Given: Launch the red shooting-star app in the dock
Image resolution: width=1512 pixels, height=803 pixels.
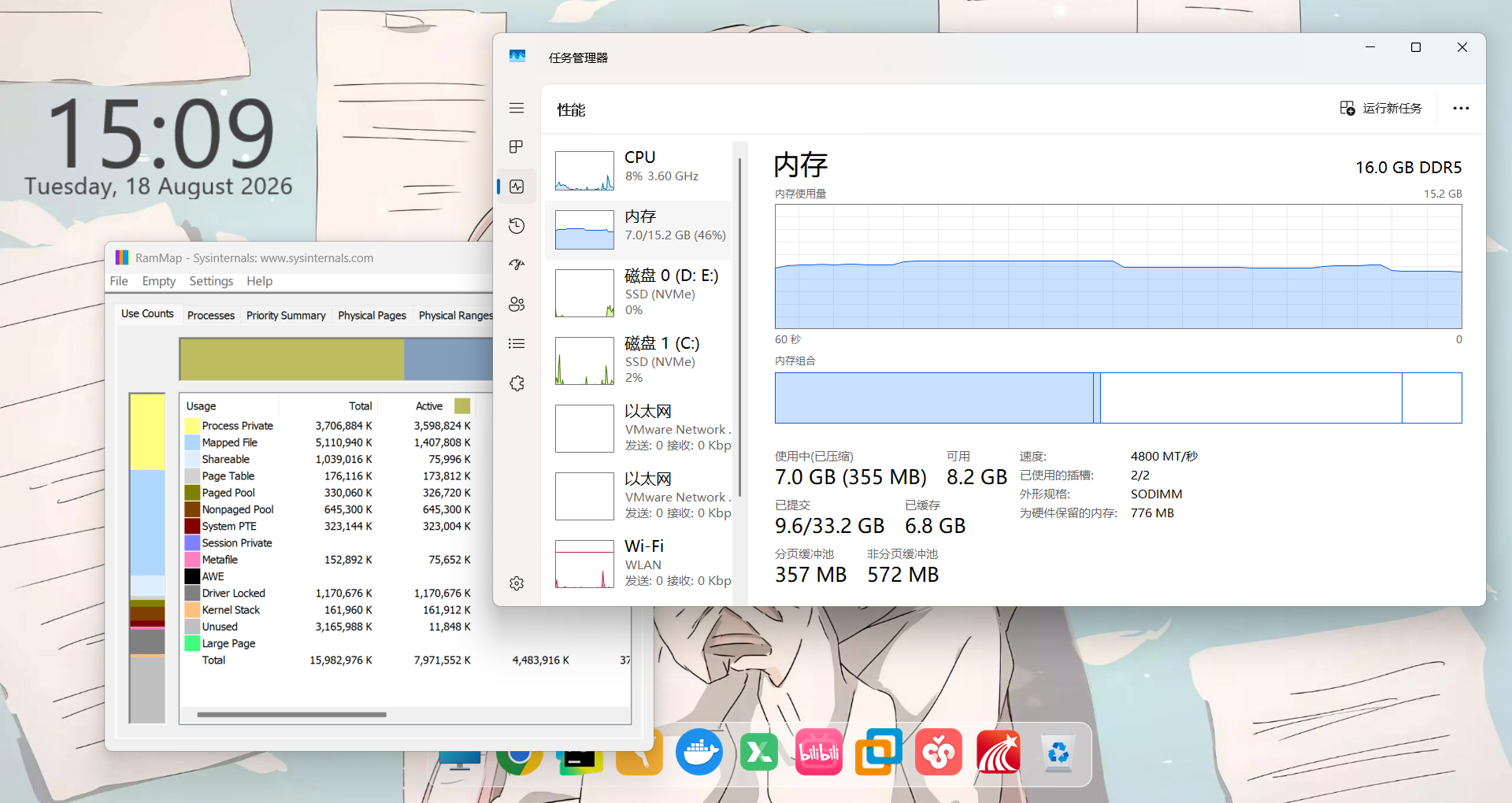Looking at the screenshot, I should coord(999,753).
